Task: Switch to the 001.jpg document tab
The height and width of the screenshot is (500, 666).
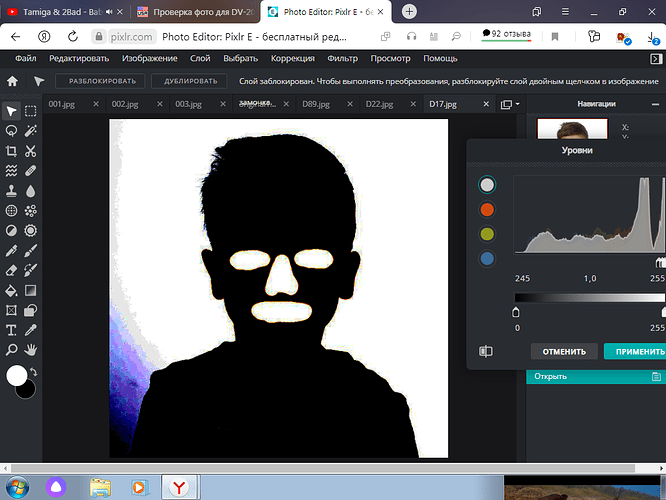Action: (x=62, y=104)
